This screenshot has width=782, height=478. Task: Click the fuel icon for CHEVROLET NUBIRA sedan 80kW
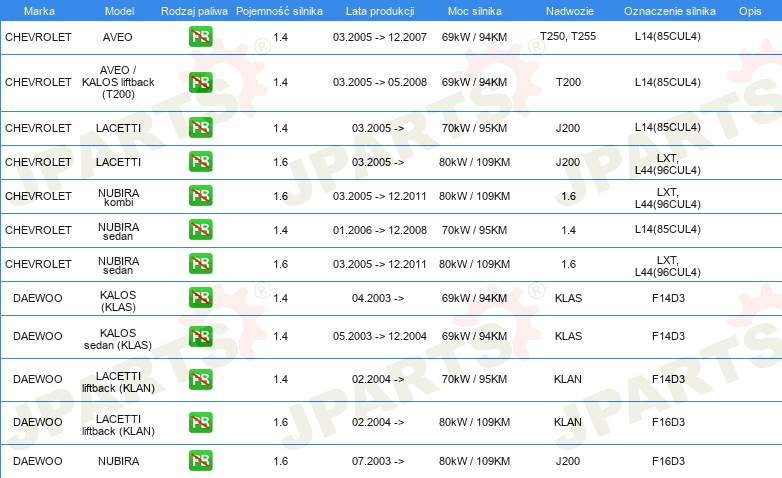(x=200, y=263)
